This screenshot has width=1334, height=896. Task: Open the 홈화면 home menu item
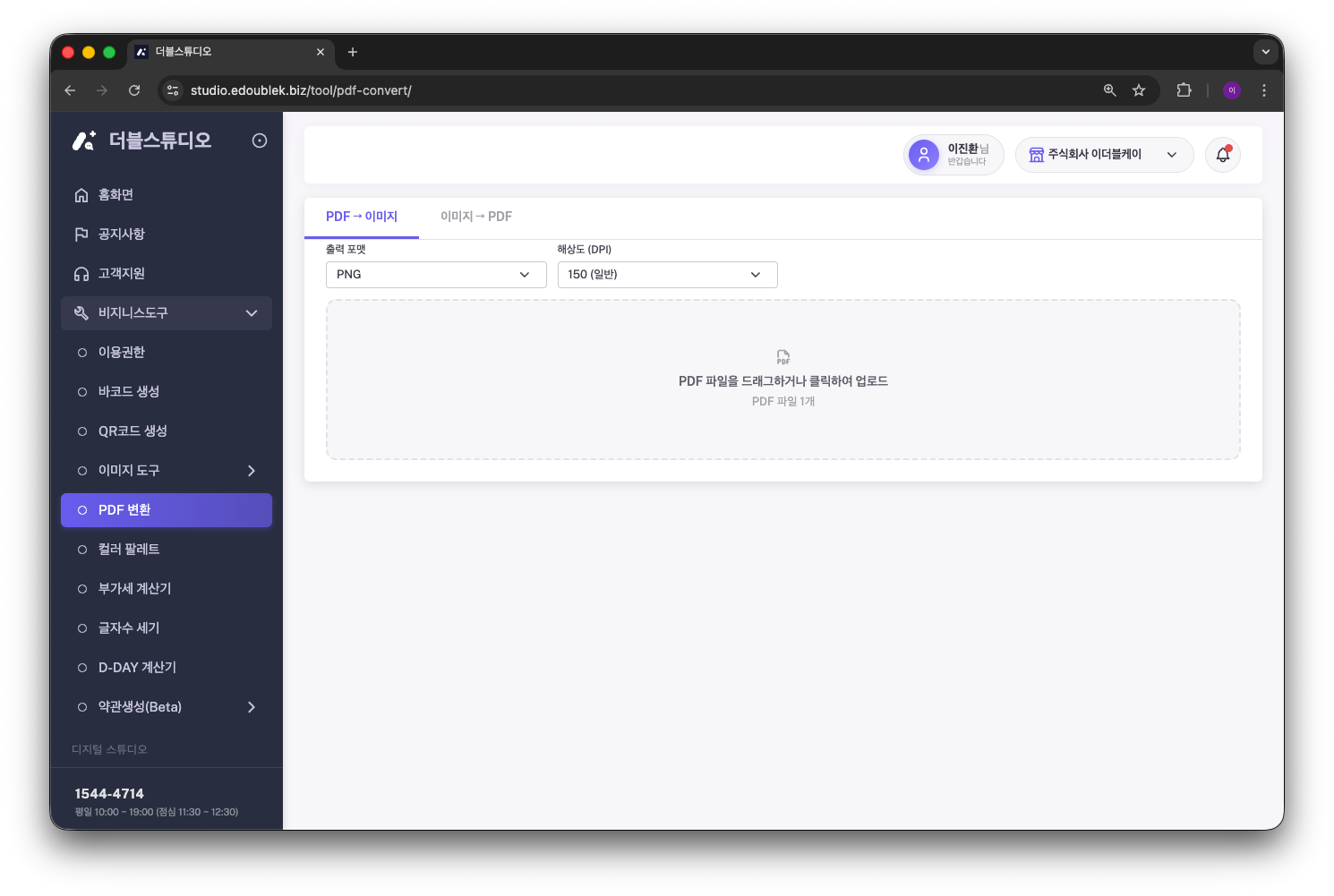167,195
